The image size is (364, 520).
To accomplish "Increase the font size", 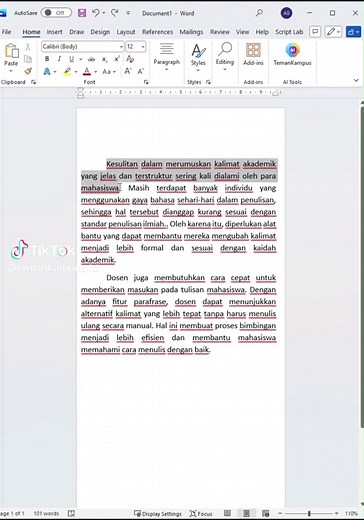I will point(128,71).
